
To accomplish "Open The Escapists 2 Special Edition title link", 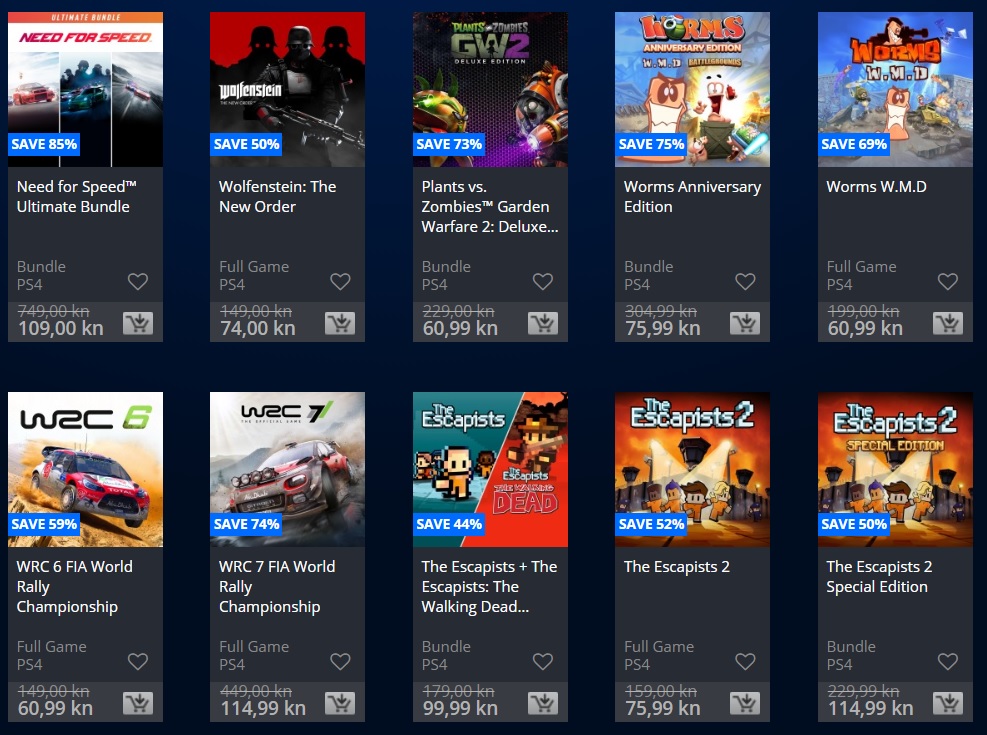I will point(879,576).
